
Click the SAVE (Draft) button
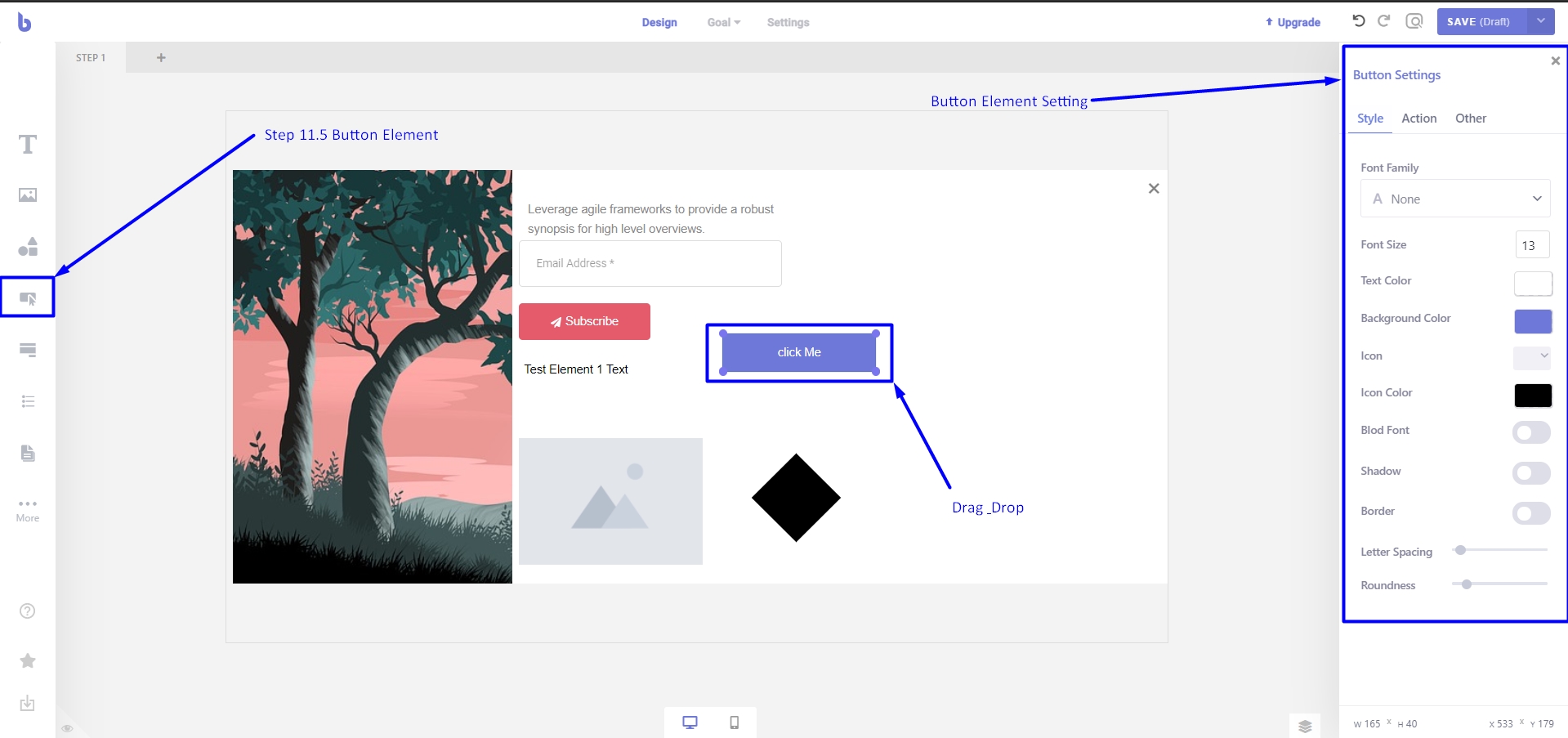click(1482, 21)
